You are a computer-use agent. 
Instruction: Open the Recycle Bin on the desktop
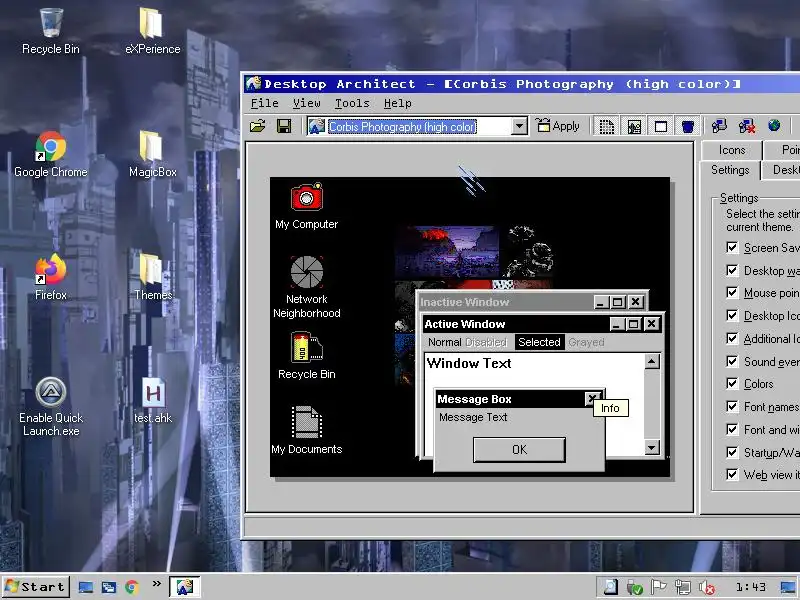[51, 31]
